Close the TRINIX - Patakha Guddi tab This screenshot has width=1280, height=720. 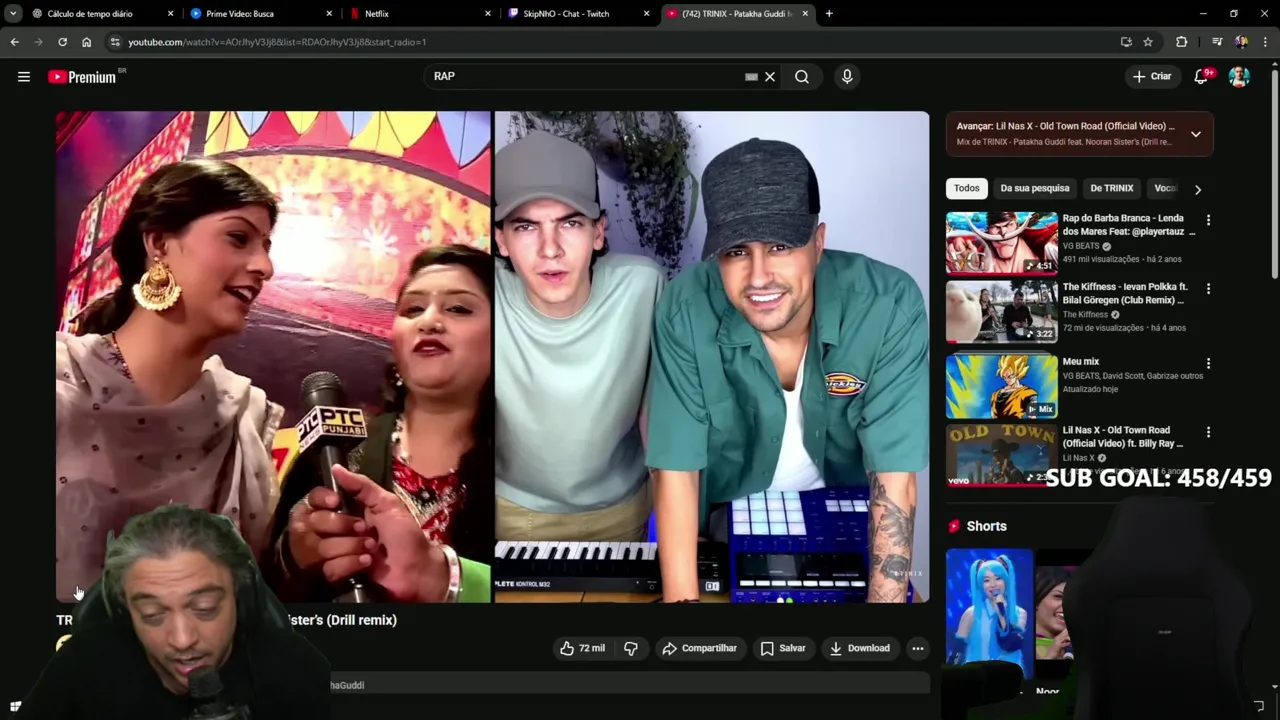click(x=806, y=14)
